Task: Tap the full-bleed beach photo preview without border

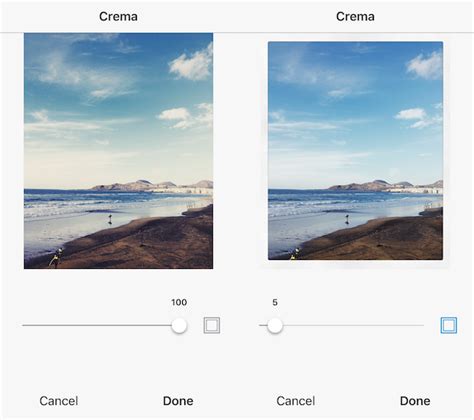Action: (x=118, y=151)
